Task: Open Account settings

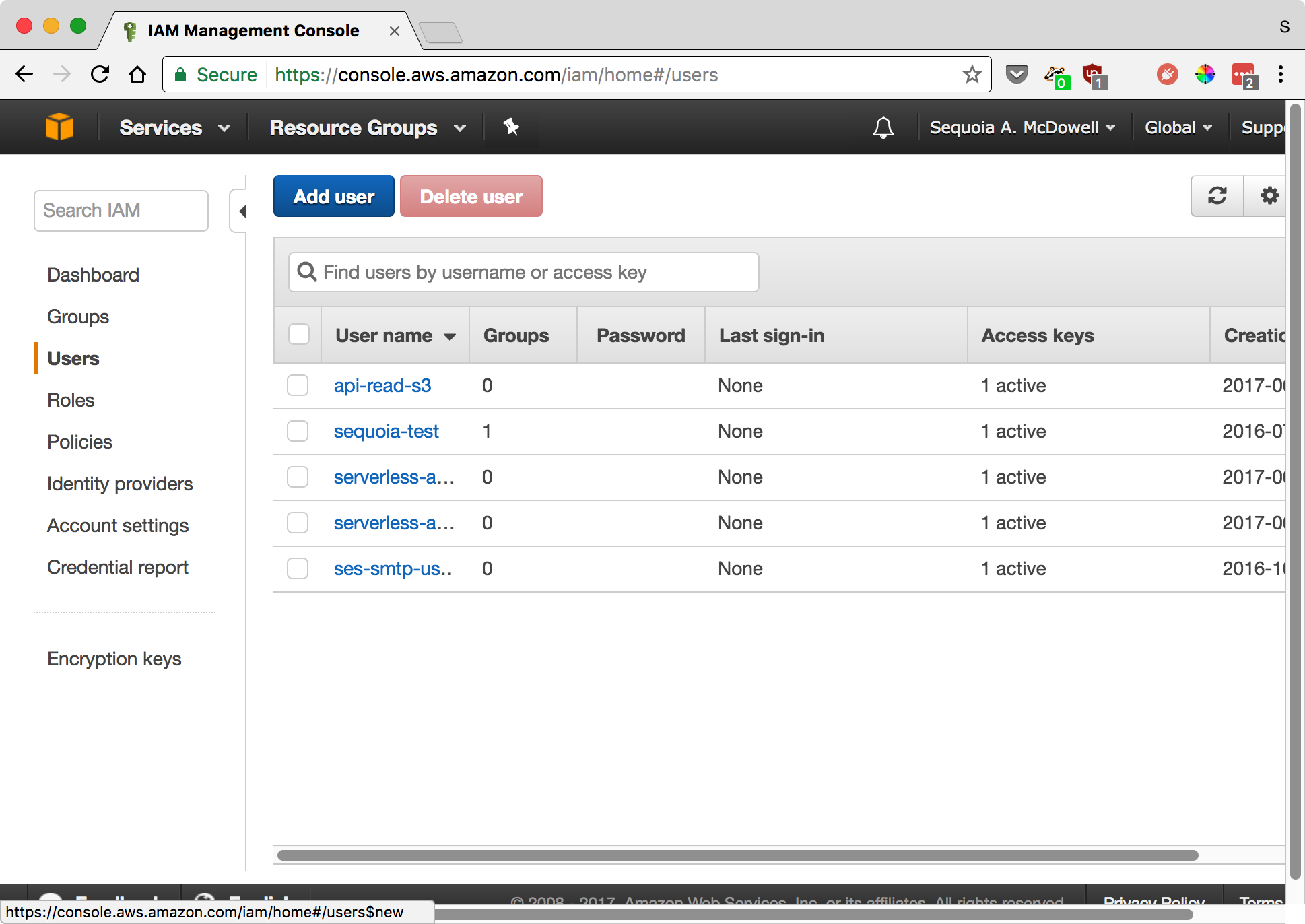Action: pos(118,525)
